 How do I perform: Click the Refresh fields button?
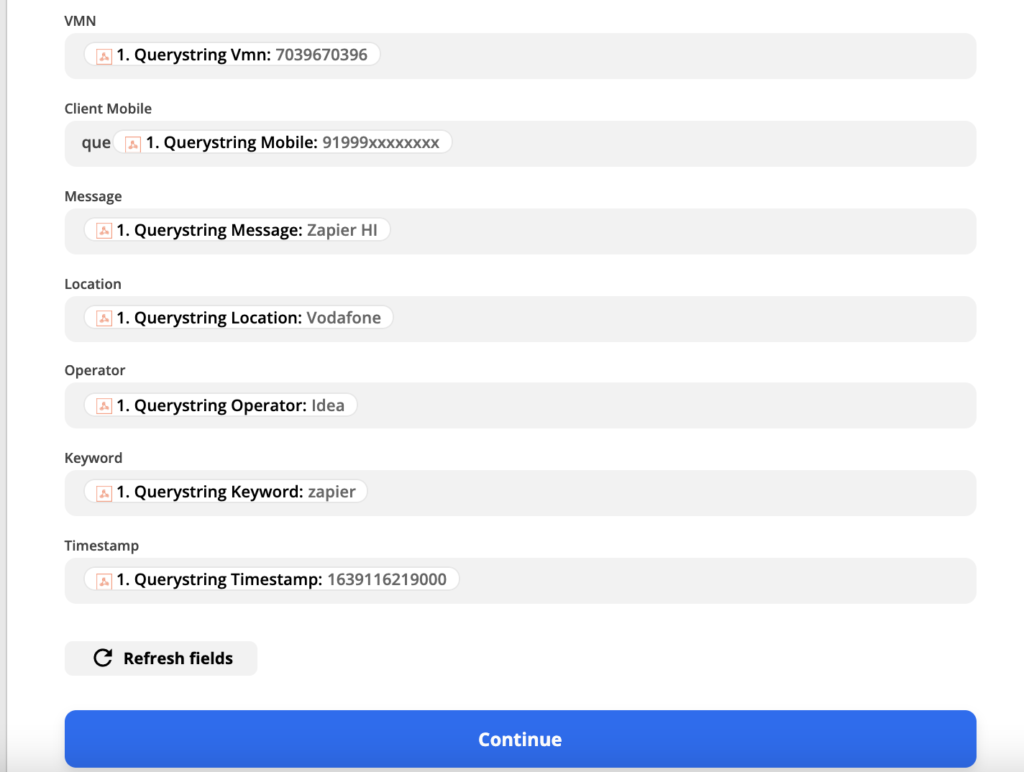(161, 658)
